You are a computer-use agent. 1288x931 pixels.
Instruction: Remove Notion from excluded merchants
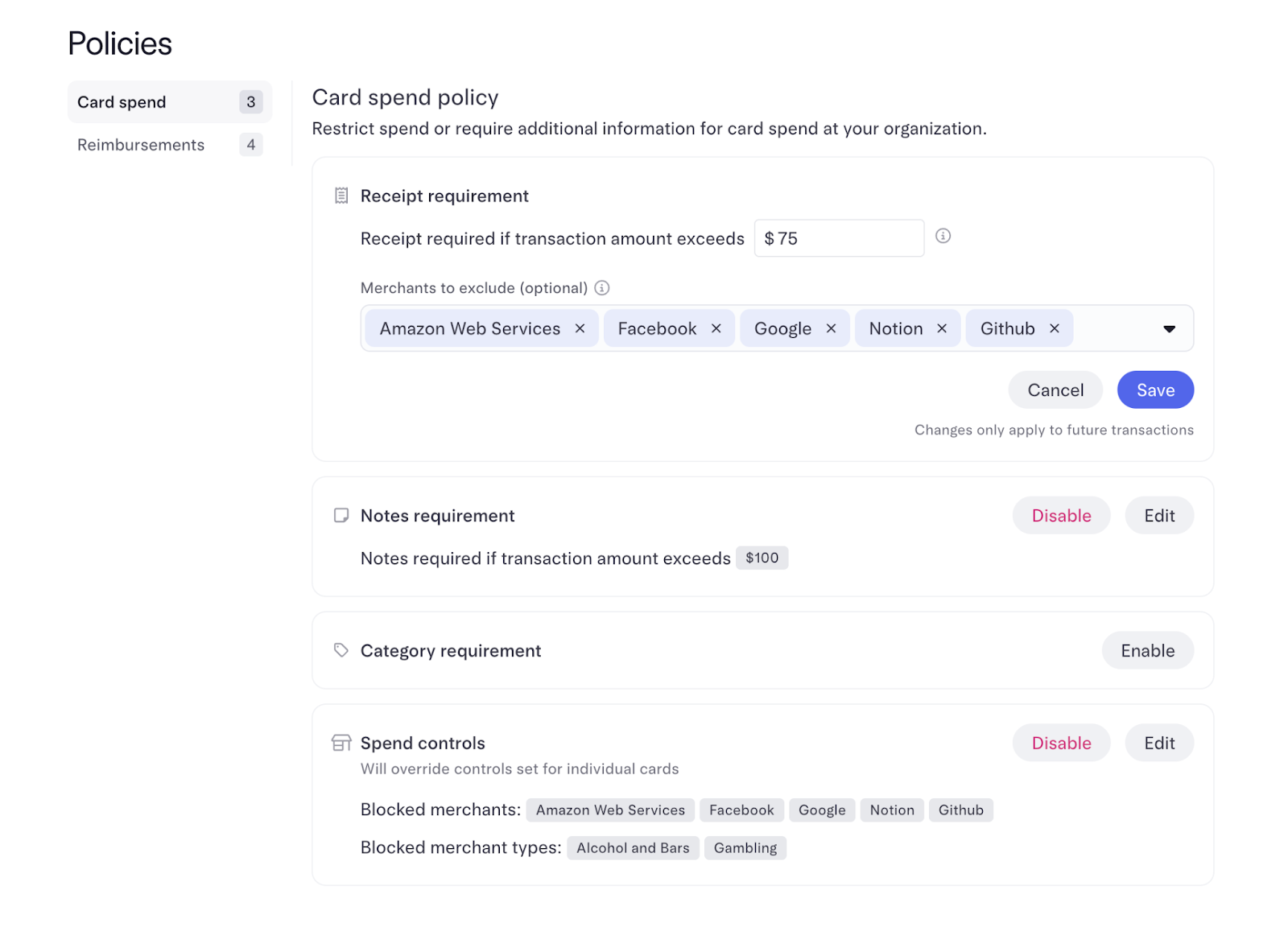pyautogui.click(x=942, y=328)
